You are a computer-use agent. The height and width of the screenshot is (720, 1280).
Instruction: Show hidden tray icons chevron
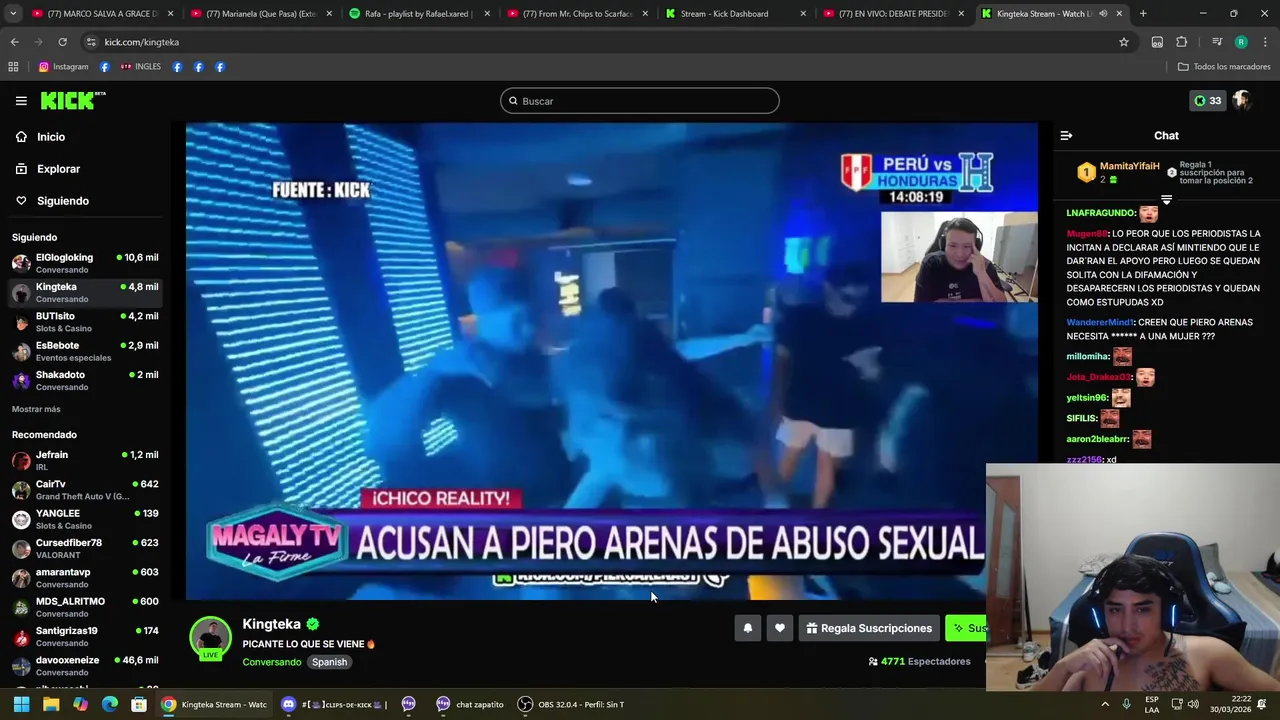point(1105,704)
